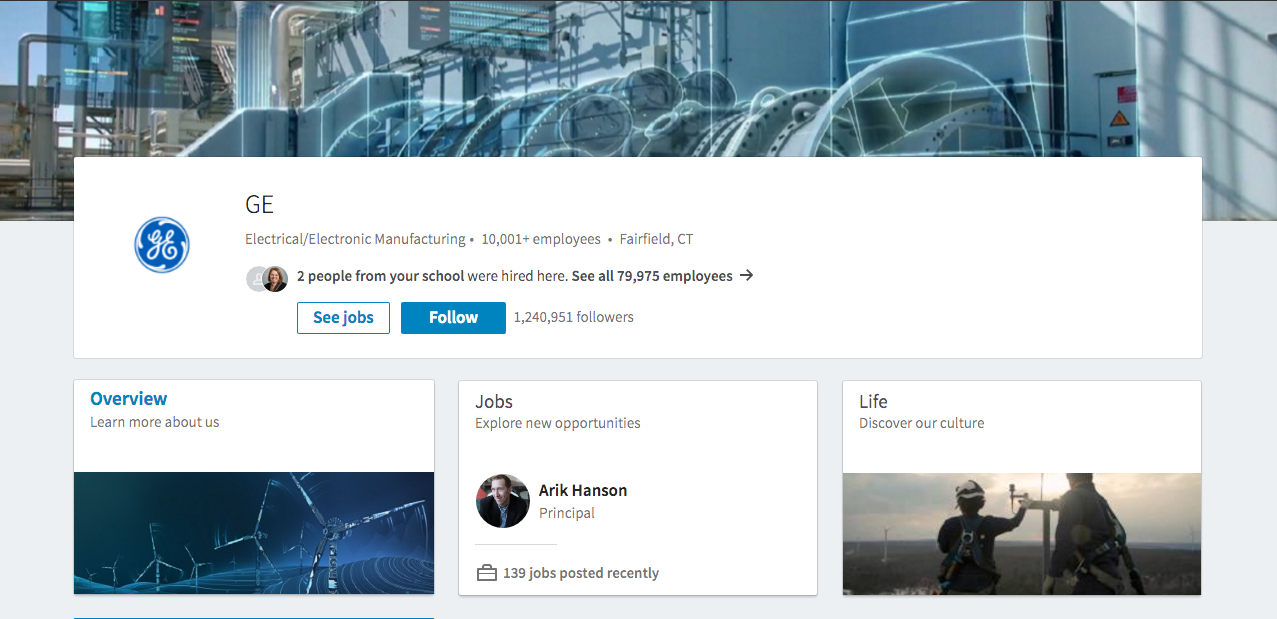Click the Life culture photo thumbnail
Viewport: 1277px width, 619px height.
point(1022,534)
